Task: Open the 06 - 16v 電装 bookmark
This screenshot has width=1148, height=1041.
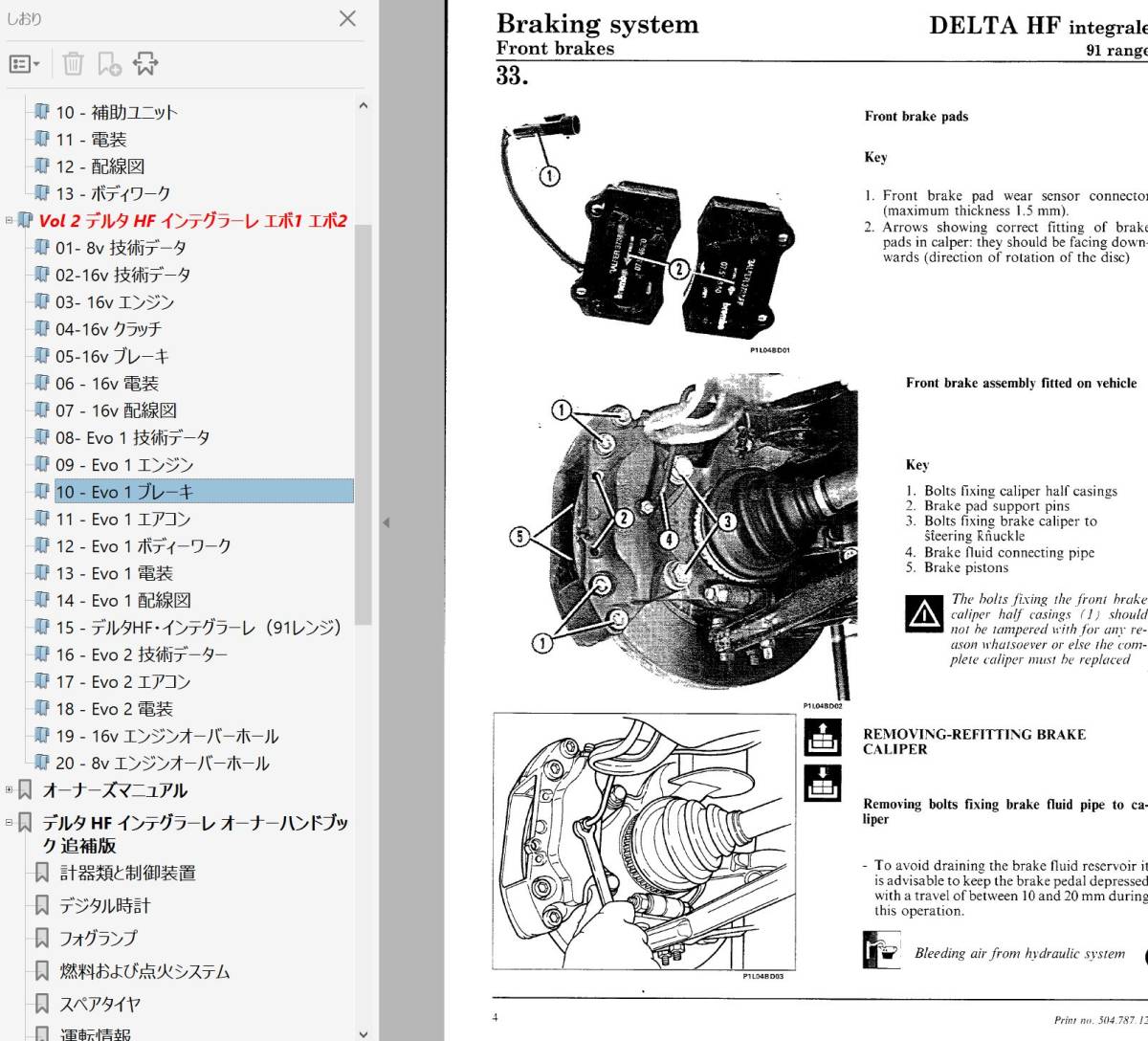Action: click(x=107, y=384)
